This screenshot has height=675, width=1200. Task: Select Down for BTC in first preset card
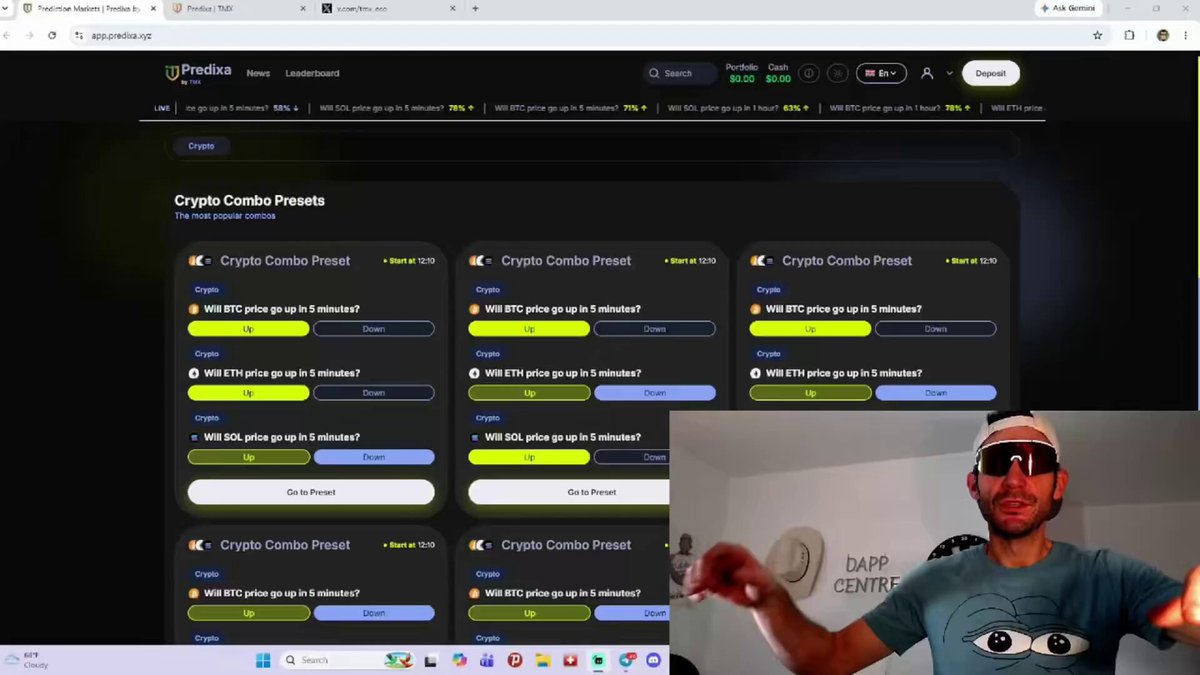coord(374,329)
